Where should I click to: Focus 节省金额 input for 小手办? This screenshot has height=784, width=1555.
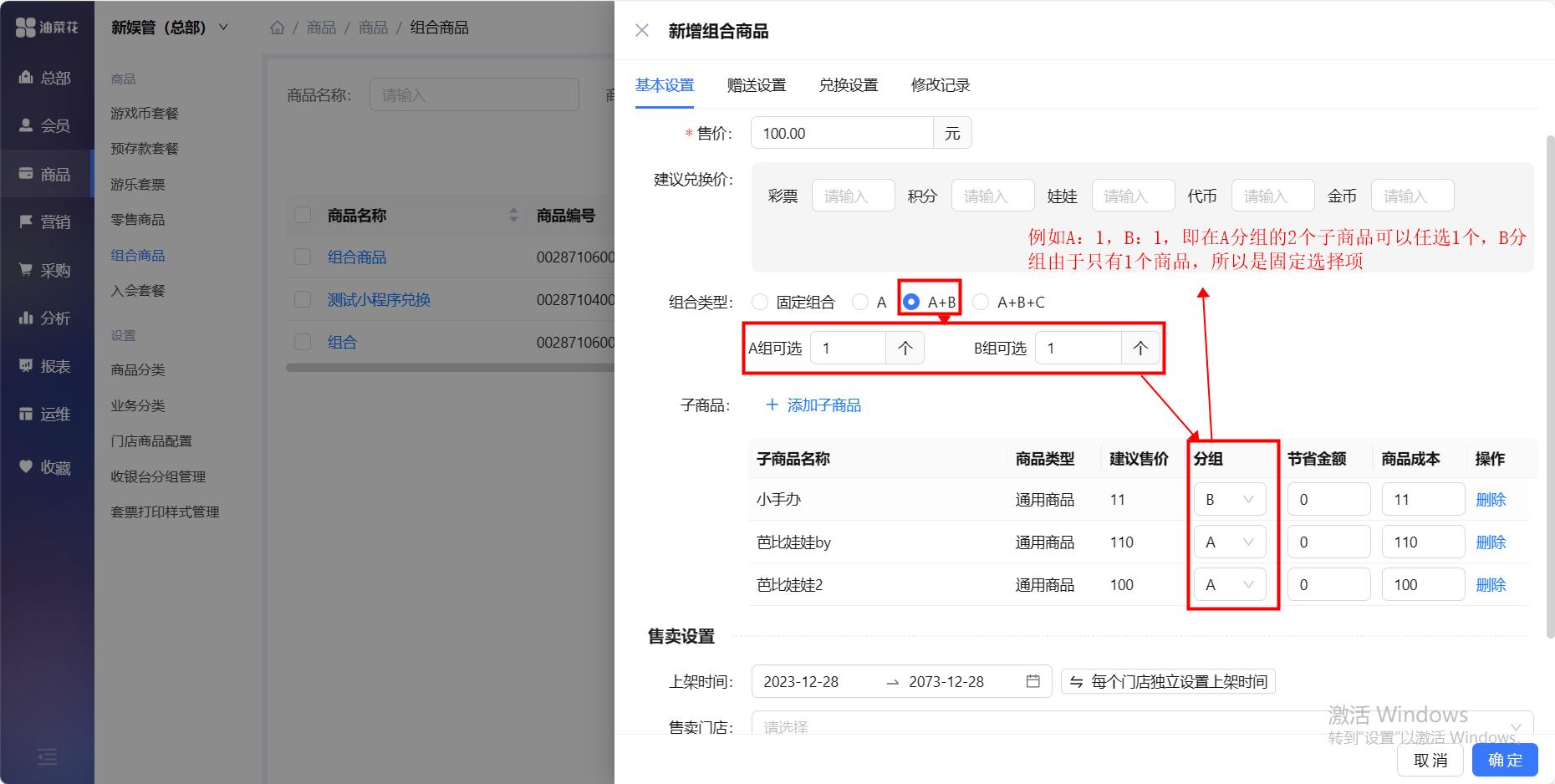(x=1328, y=499)
